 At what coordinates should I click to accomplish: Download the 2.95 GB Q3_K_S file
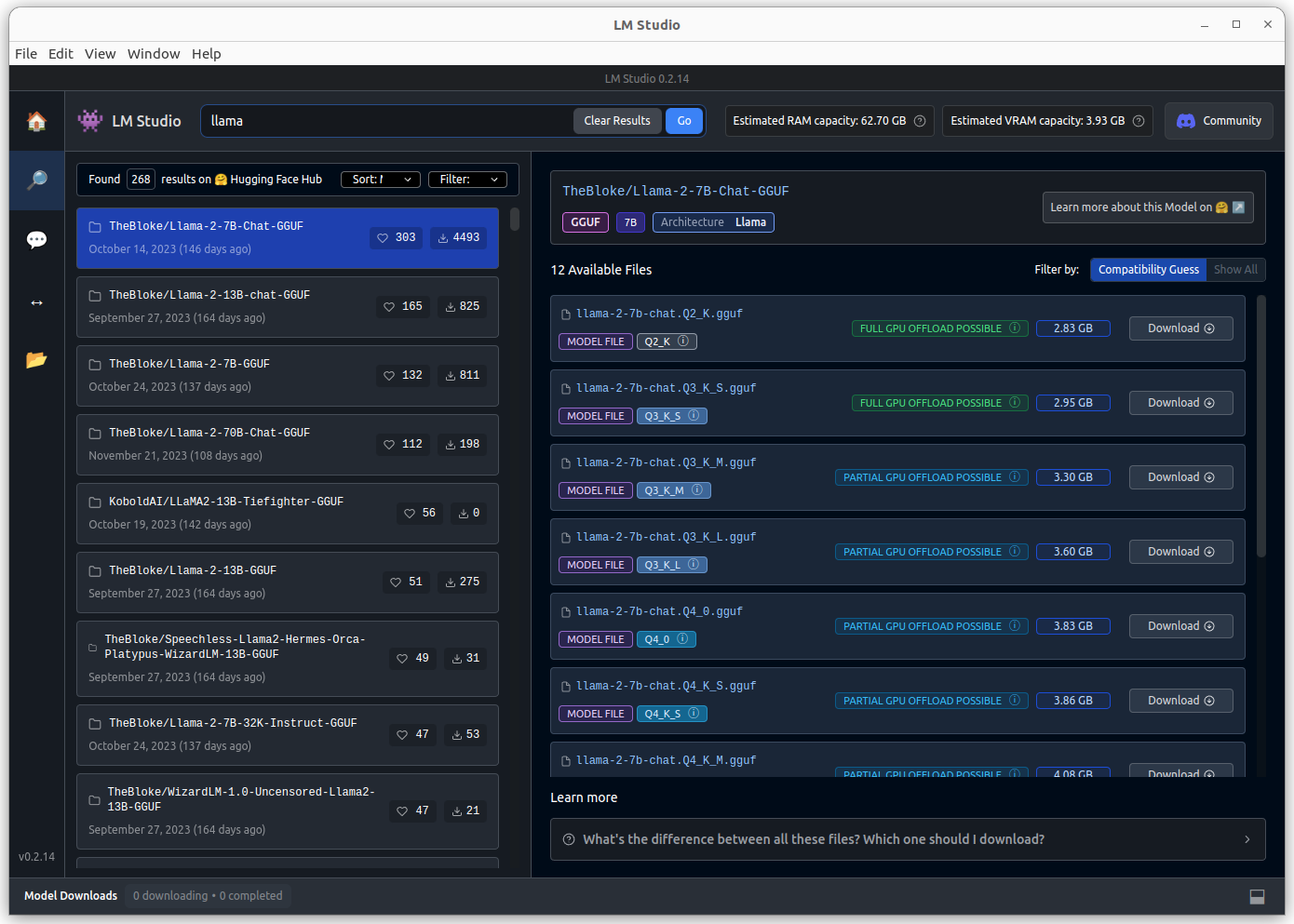tap(1180, 403)
